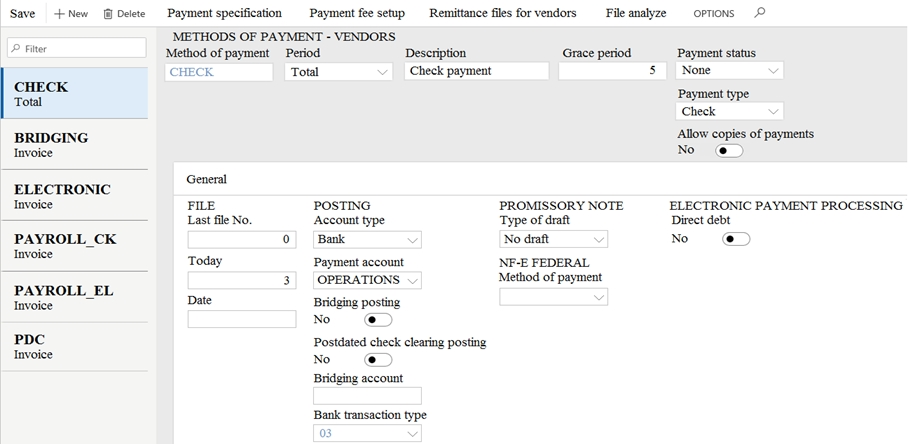908x444 pixels.
Task: Open the OPTIONS menu
Action: [x=713, y=13]
